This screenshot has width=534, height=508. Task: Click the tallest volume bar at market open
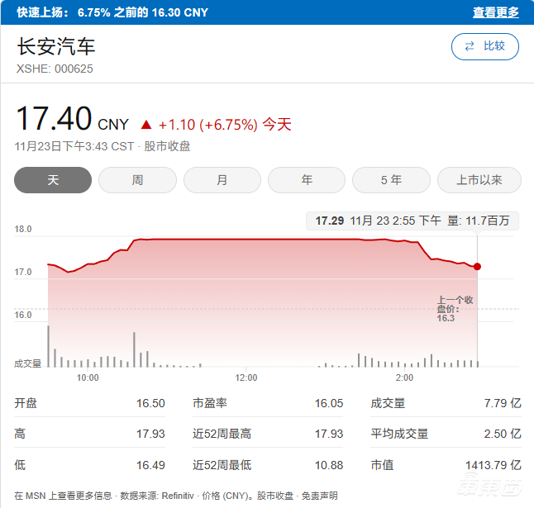tap(48, 346)
